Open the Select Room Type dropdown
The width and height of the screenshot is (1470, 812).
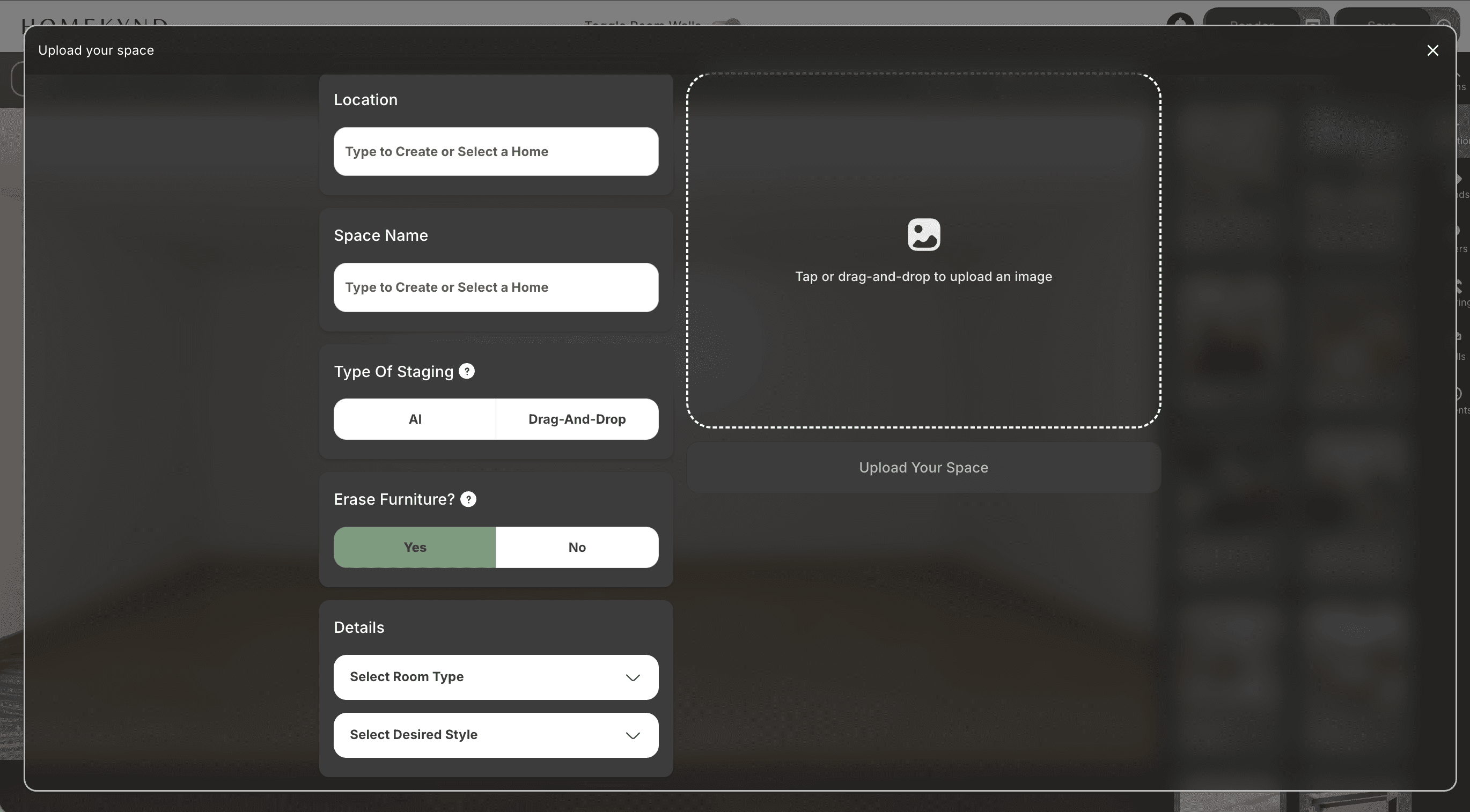(x=495, y=677)
